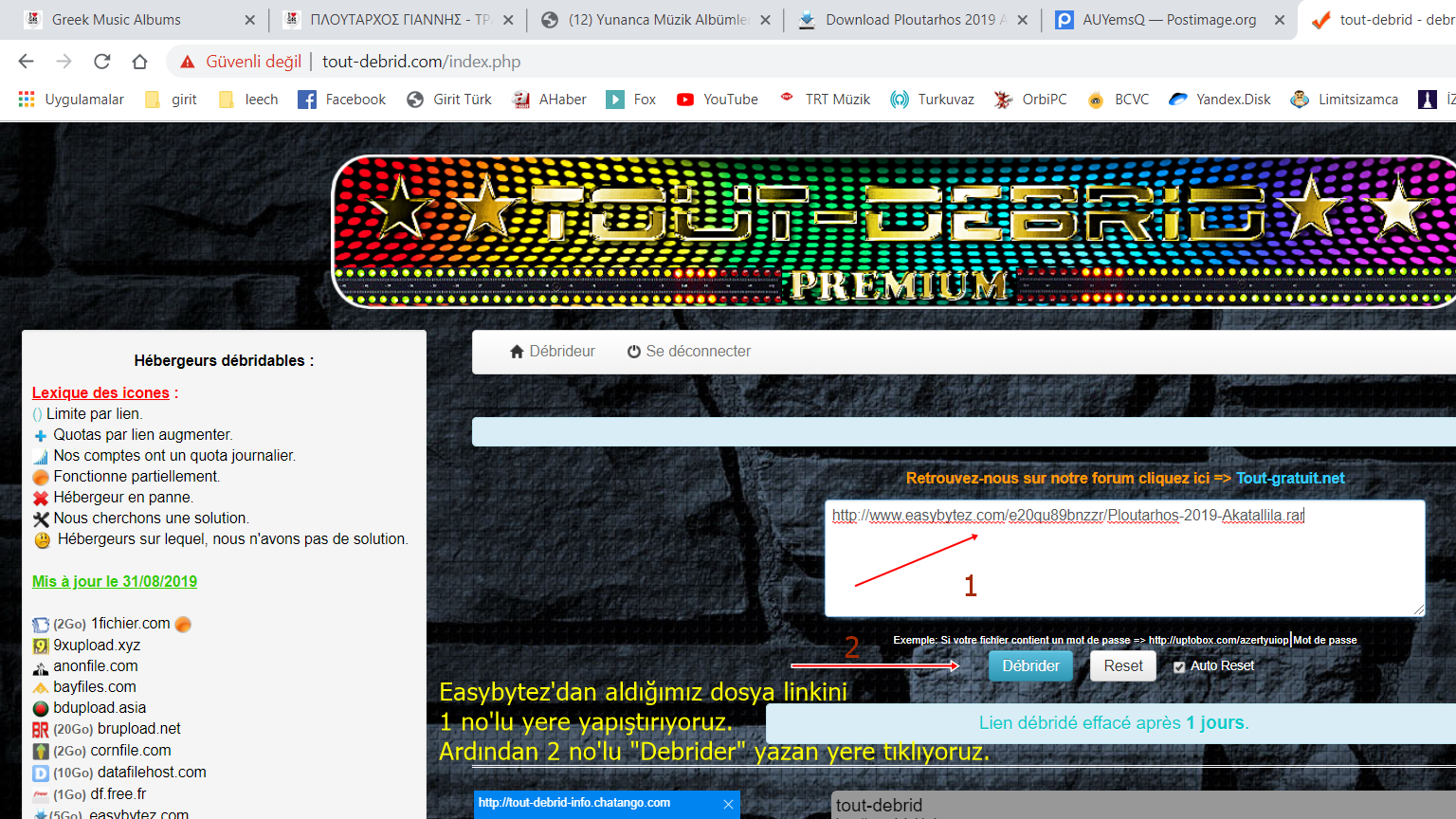Click the datafilehost.com host entry

pyautogui.click(x=152, y=773)
